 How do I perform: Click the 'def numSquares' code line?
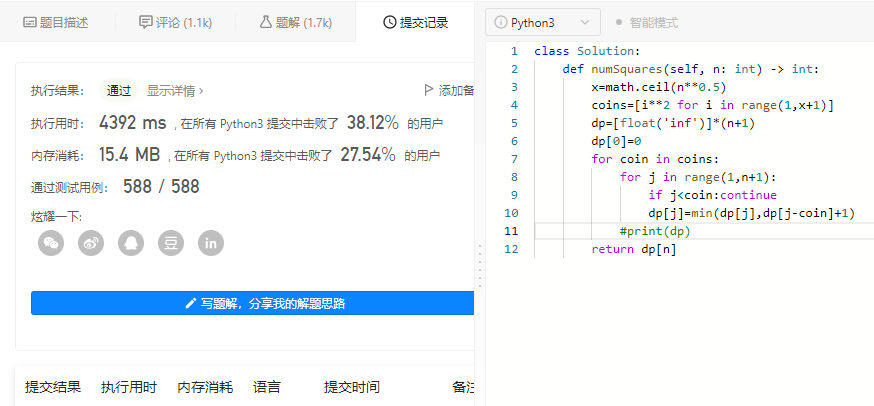(691, 69)
